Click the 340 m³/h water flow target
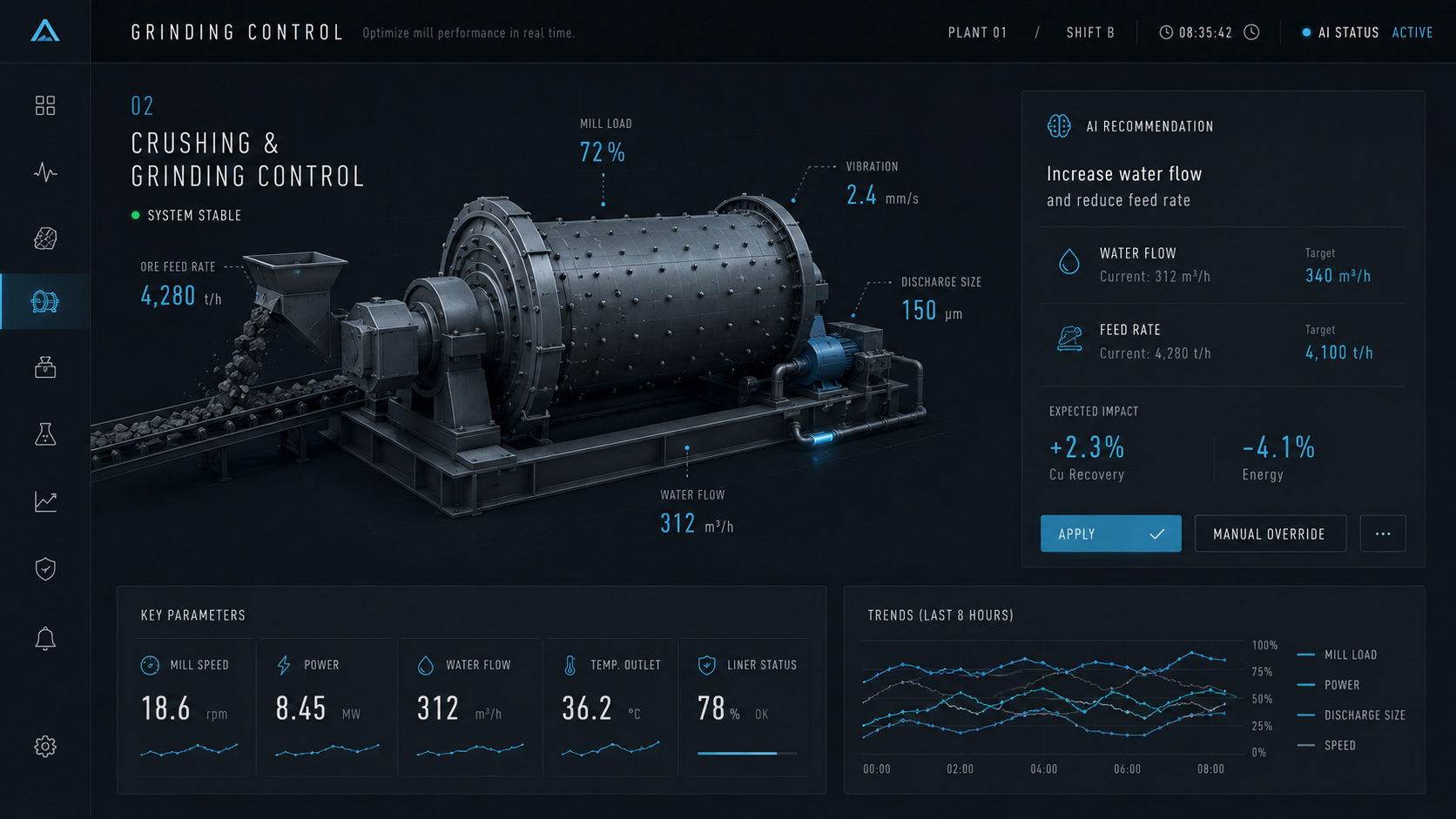 pos(1338,276)
